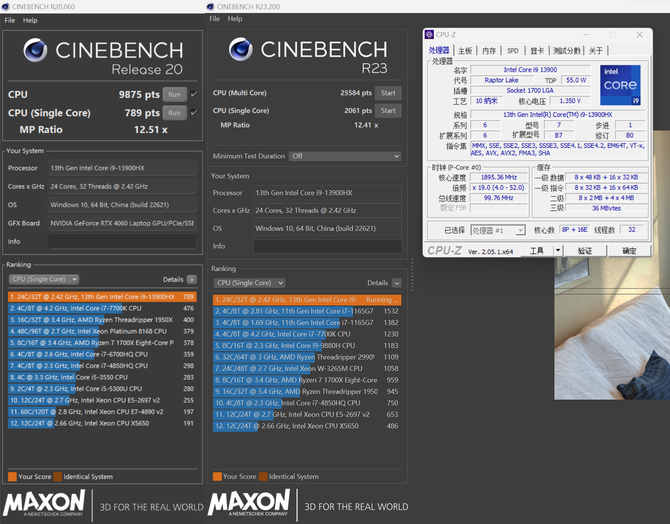Switch to the 关于 tab in CPU-Z
The width and height of the screenshot is (670, 524).
(596, 50)
